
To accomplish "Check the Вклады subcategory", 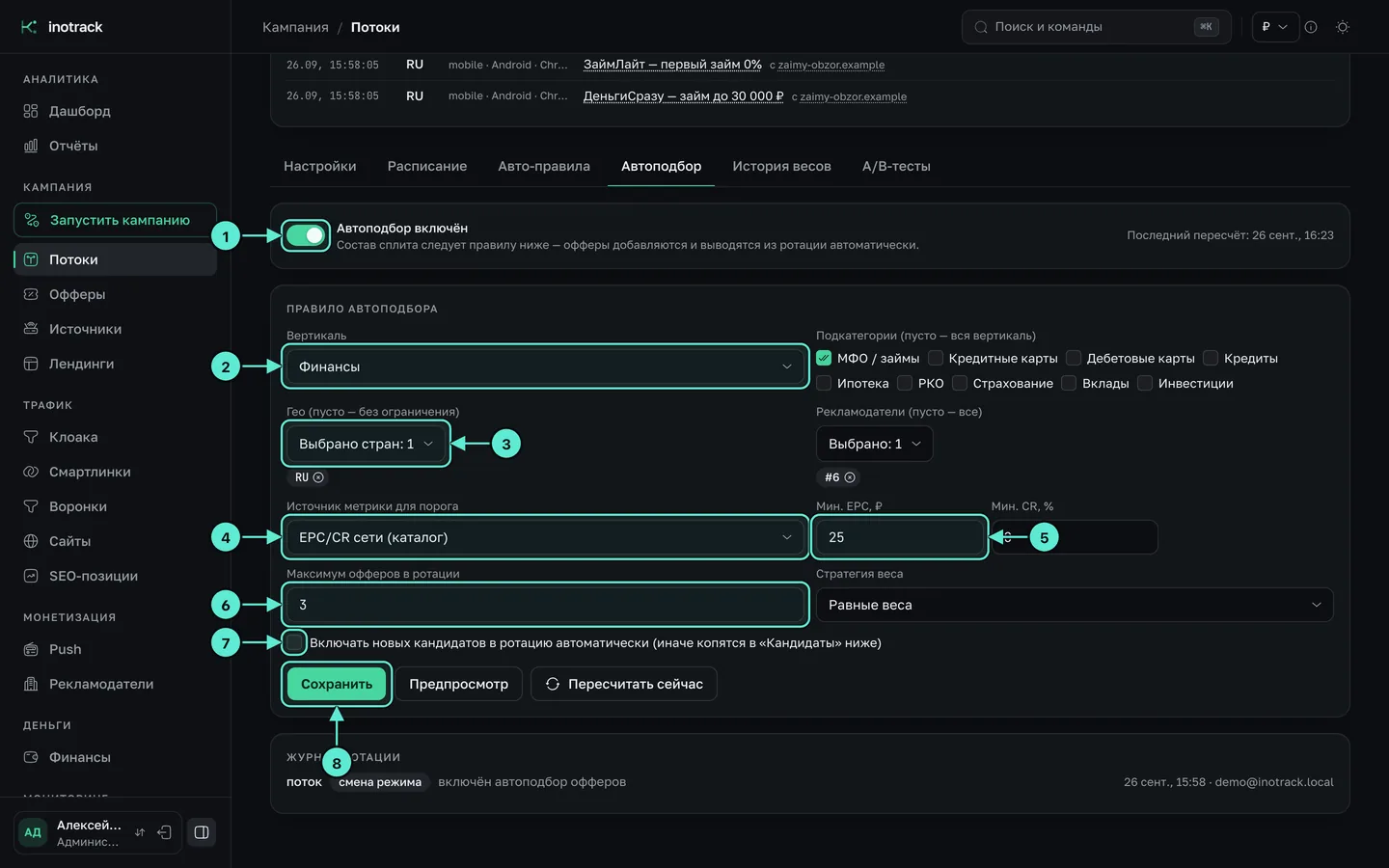I will (x=1069, y=383).
